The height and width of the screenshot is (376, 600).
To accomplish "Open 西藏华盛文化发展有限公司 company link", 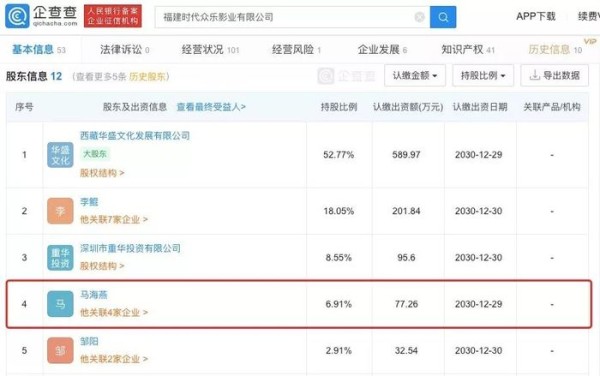I will pos(135,136).
